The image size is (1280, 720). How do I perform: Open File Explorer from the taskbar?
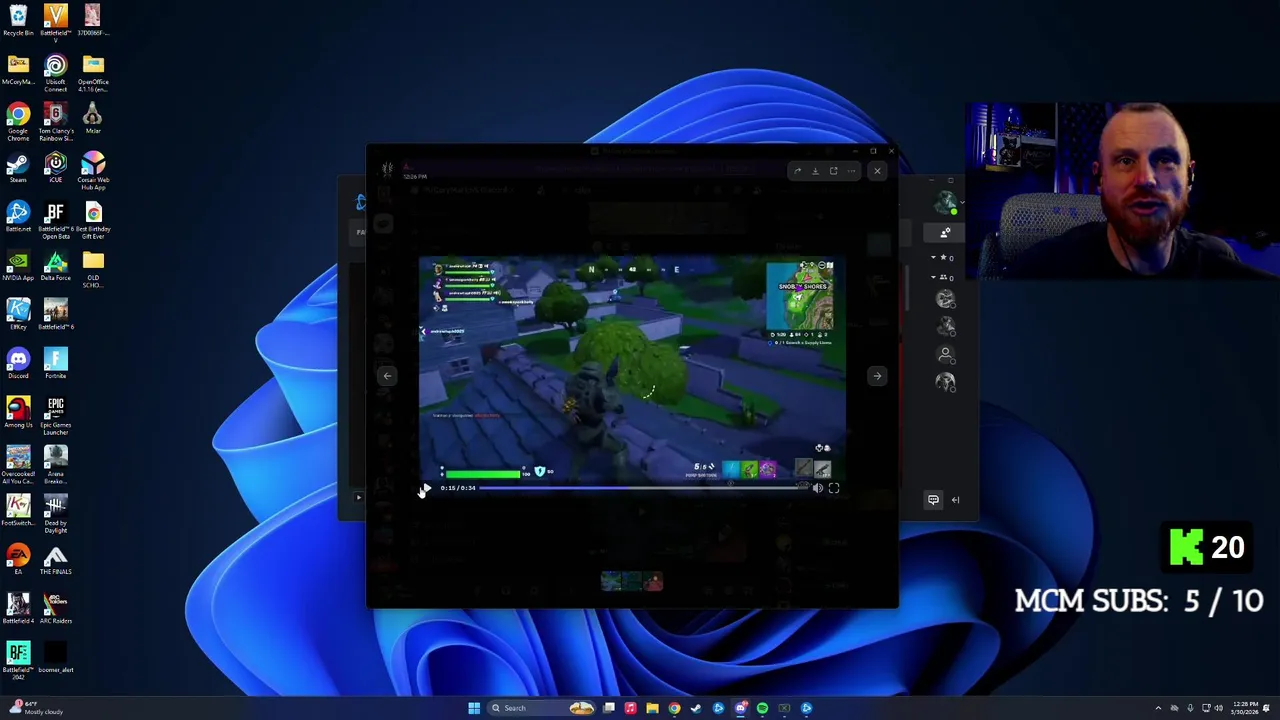tap(652, 708)
